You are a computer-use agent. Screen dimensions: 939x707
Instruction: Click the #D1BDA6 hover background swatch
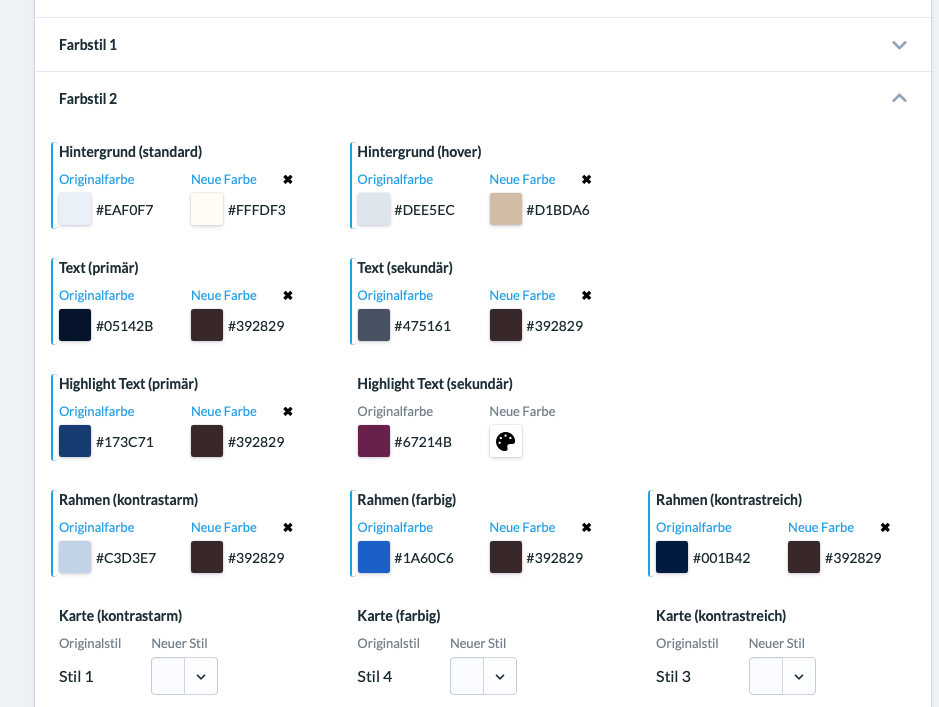[506, 210]
